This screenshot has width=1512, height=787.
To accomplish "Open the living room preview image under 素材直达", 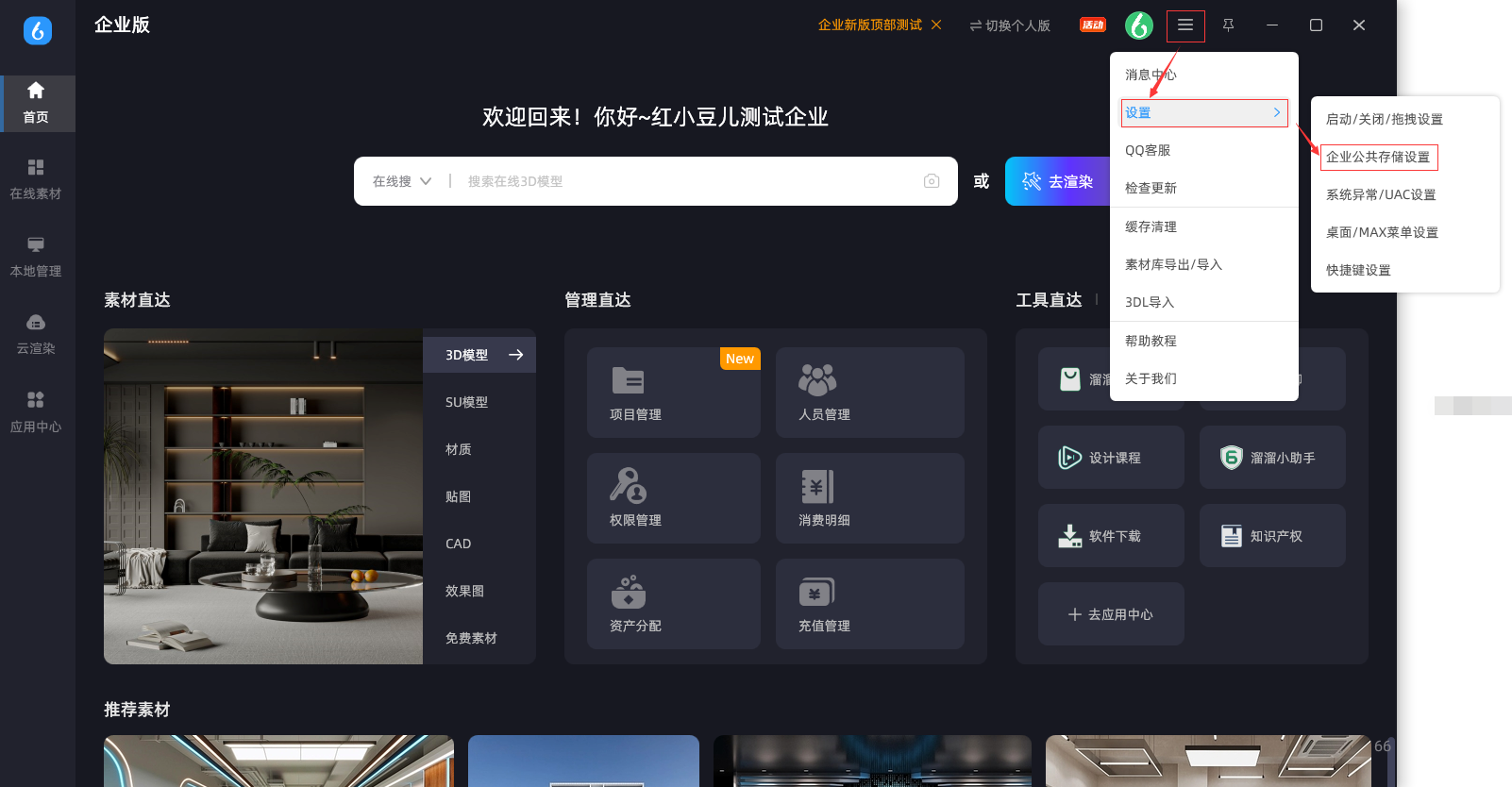I will tap(263, 496).
